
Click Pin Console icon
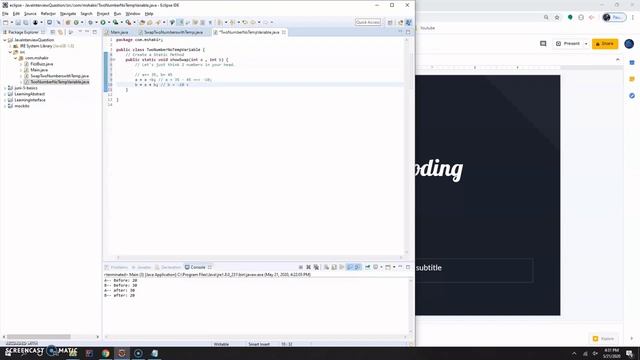click(367, 267)
